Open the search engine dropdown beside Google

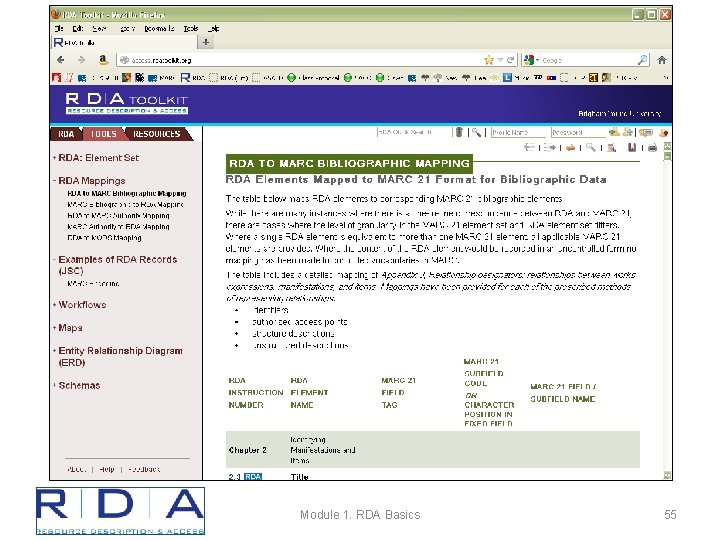pyautogui.click(x=537, y=60)
